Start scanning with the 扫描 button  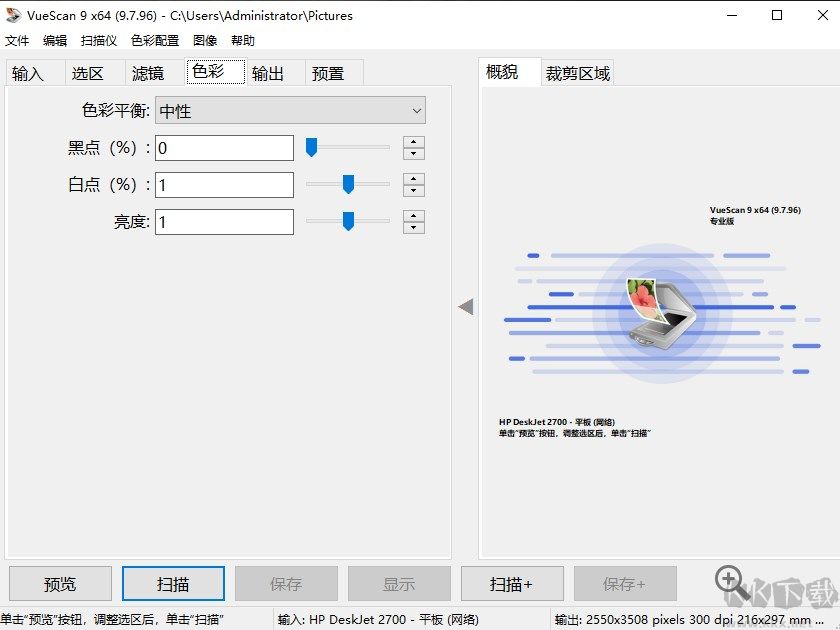(x=172, y=583)
